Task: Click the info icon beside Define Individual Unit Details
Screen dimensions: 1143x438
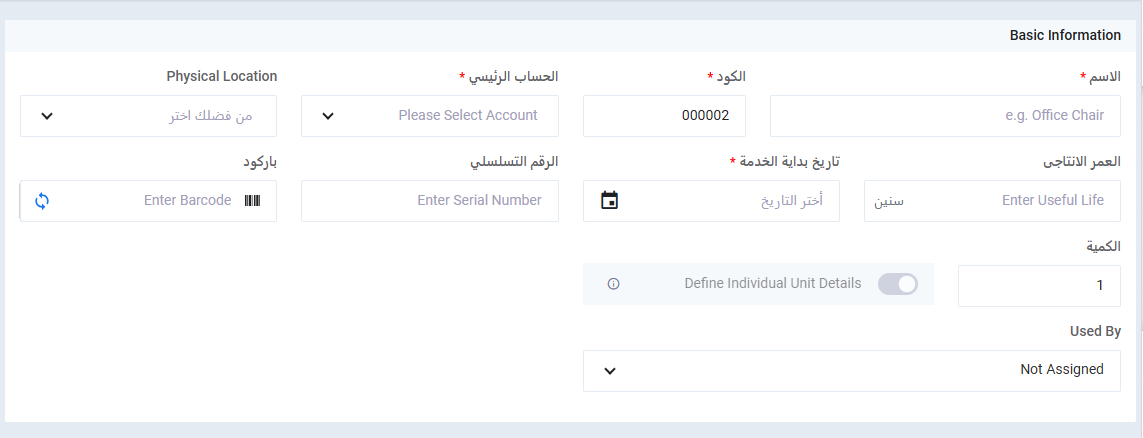Action: pos(613,284)
